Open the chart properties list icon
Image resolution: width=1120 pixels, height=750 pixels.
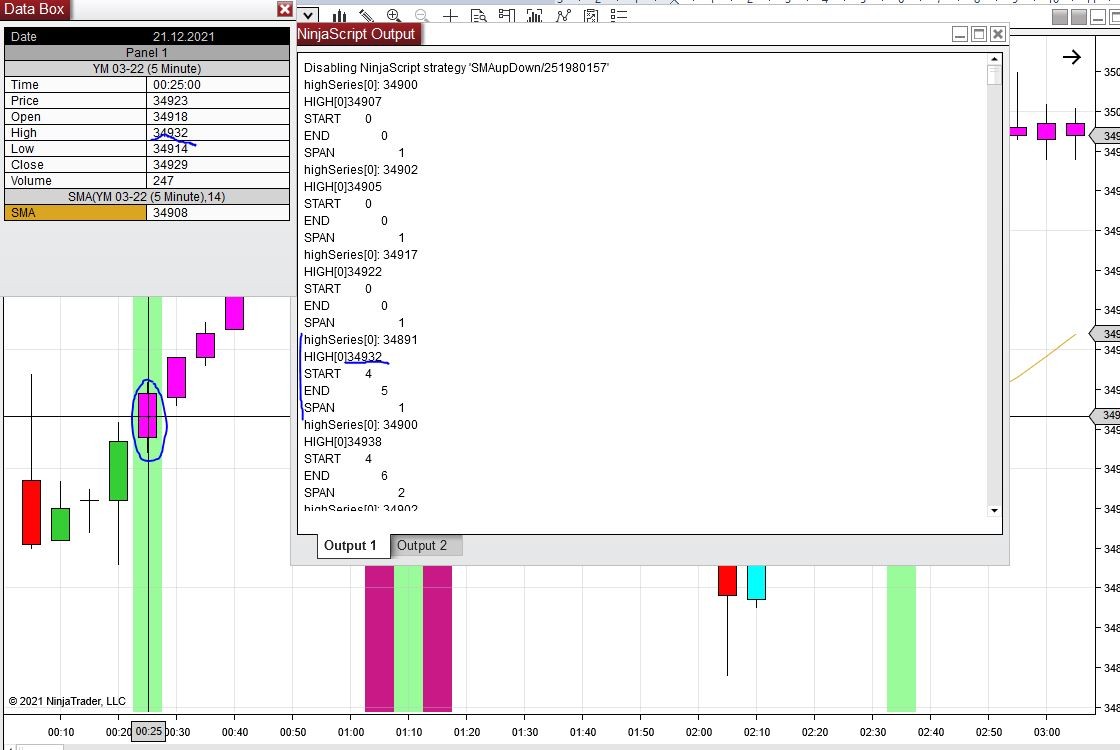click(619, 15)
